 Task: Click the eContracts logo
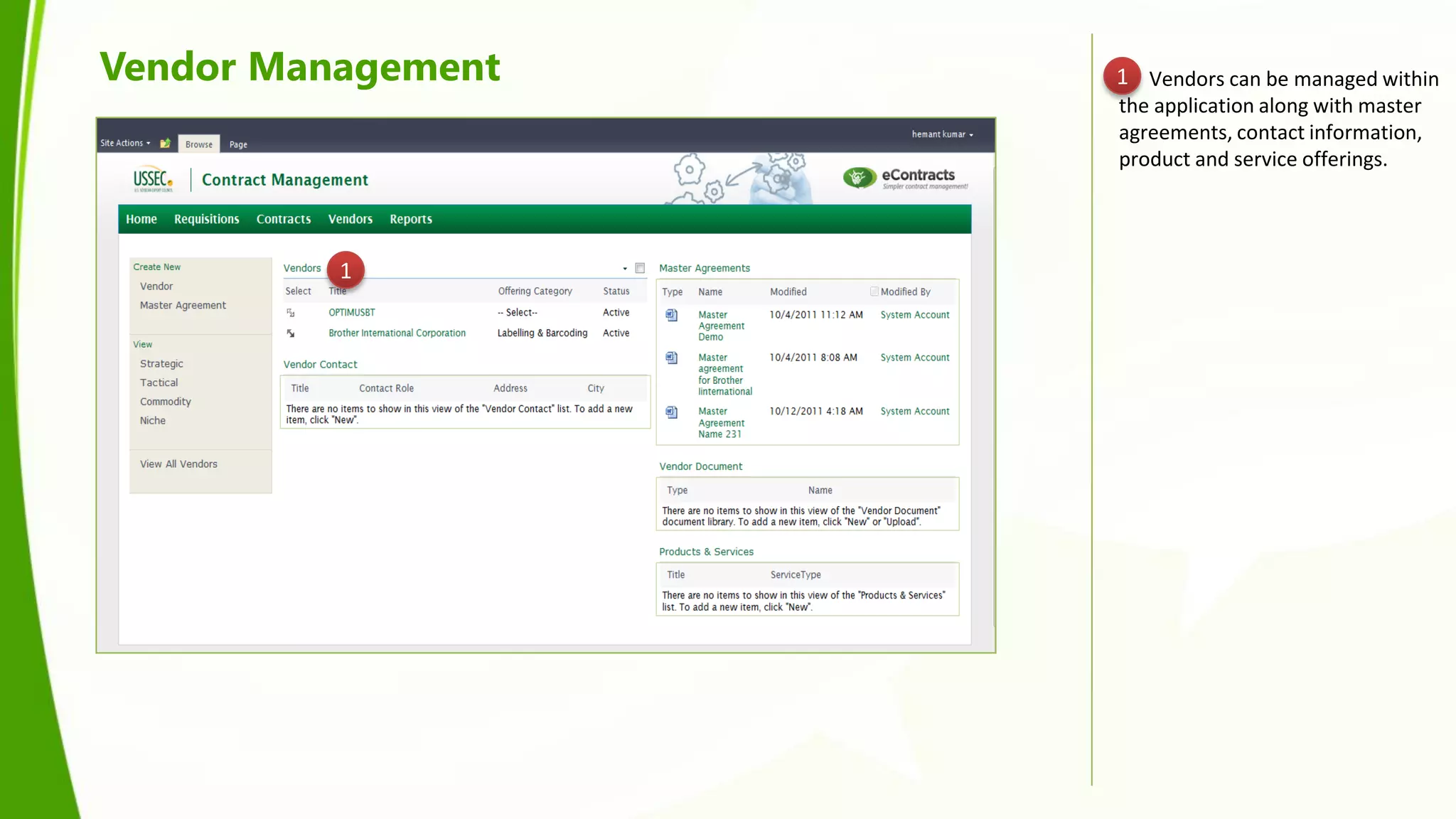coord(905,178)
